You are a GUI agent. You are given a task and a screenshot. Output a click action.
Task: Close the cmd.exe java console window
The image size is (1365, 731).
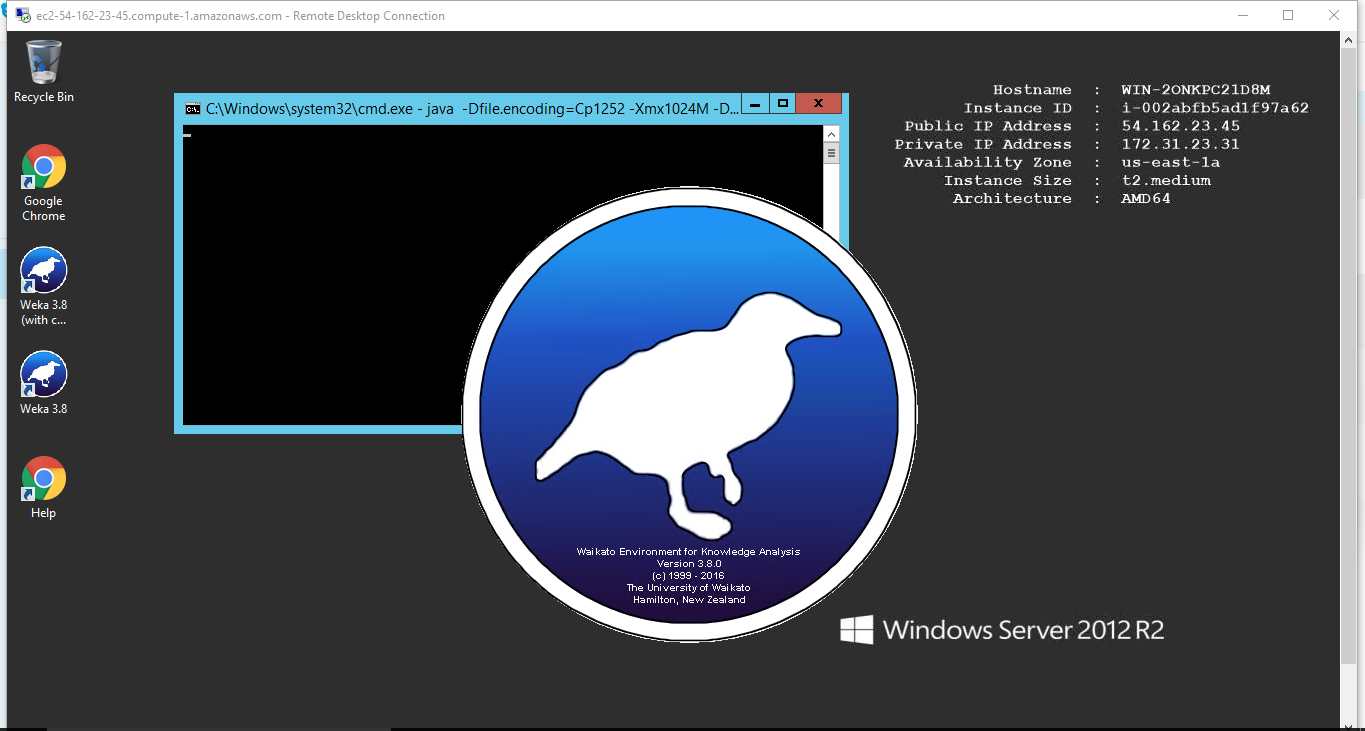819,104
